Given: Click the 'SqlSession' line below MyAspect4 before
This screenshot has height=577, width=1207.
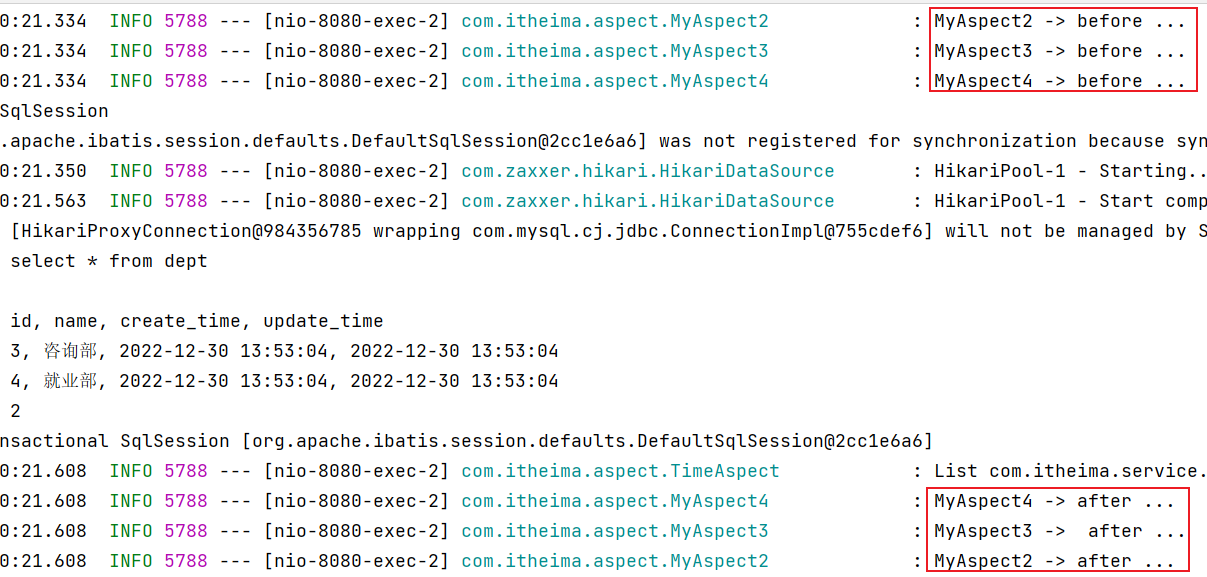Looking at the screenshot, I should 54,111.
